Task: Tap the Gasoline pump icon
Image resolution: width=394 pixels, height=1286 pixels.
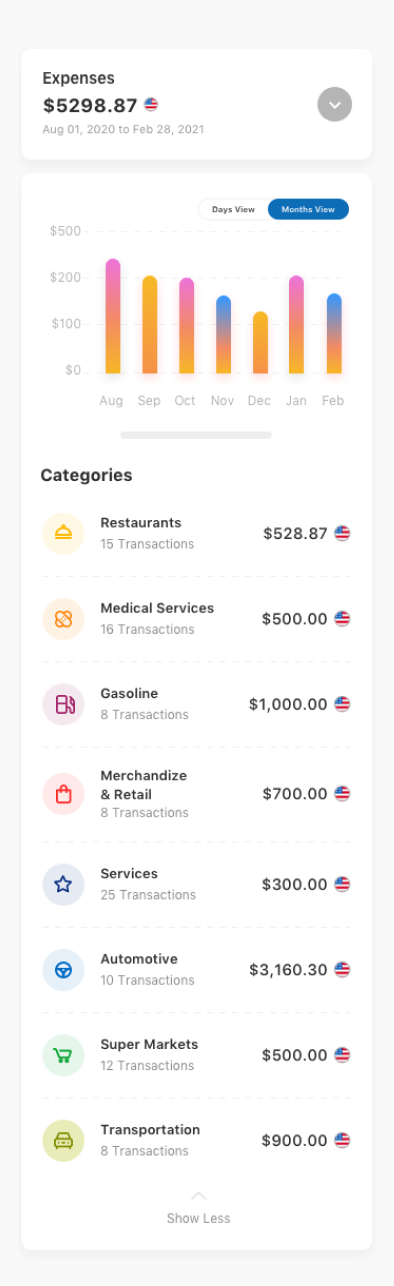Action: pos(63,704)
